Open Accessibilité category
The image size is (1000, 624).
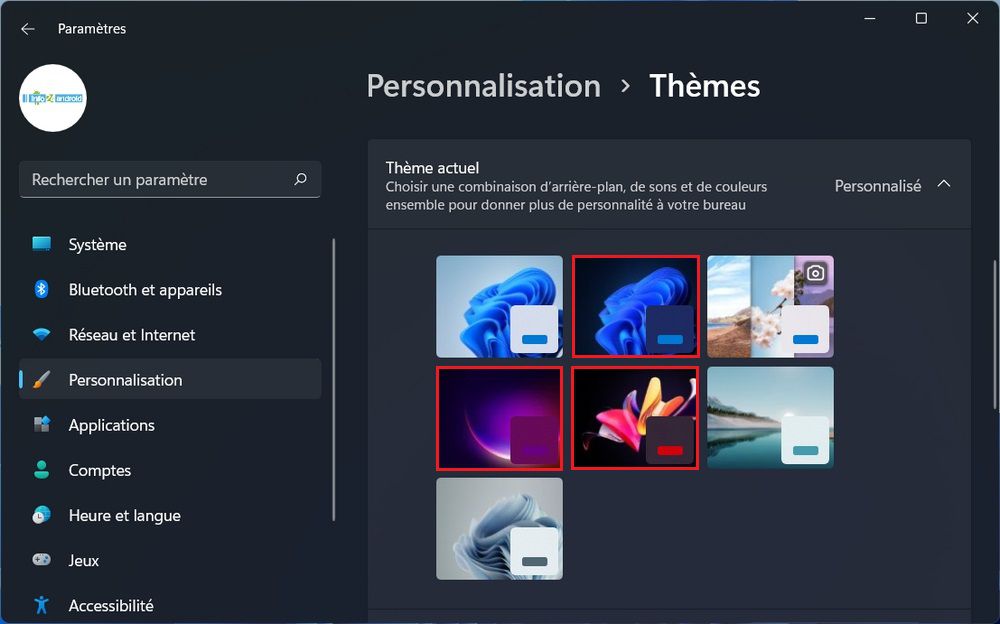tap(170, 605)
